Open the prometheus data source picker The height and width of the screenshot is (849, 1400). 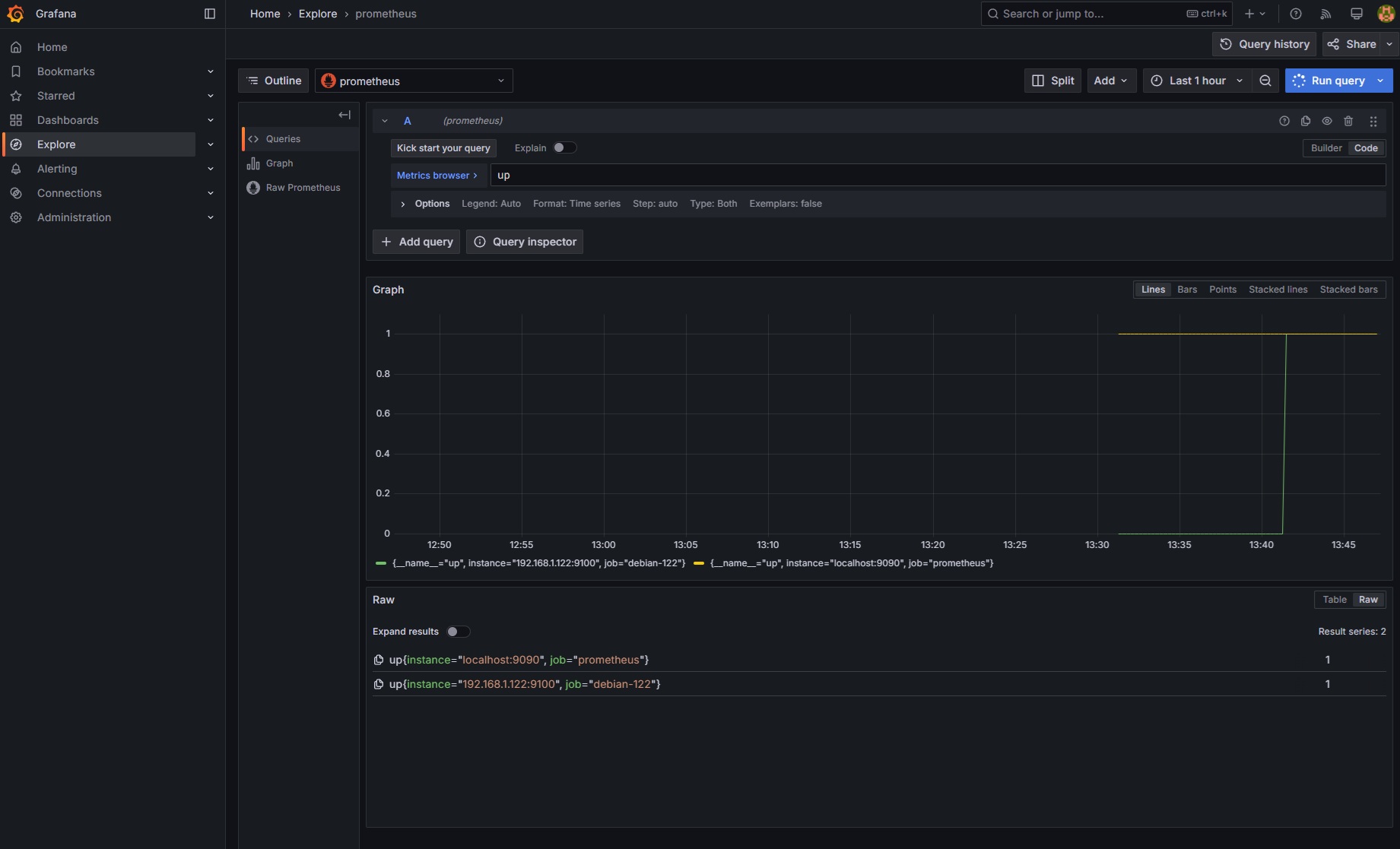pos(414,81)
